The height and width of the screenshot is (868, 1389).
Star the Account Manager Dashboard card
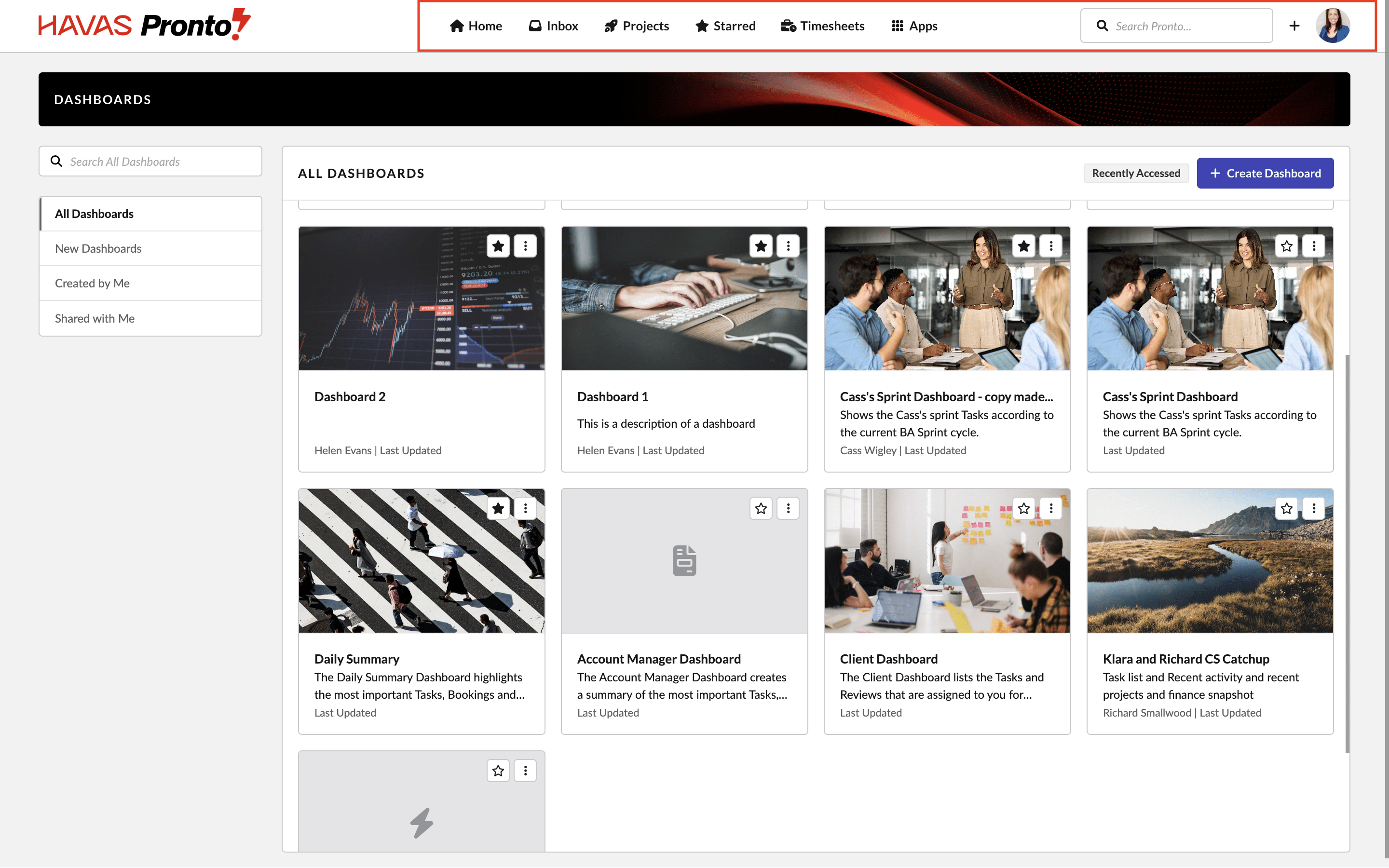(x=761, y=509)
